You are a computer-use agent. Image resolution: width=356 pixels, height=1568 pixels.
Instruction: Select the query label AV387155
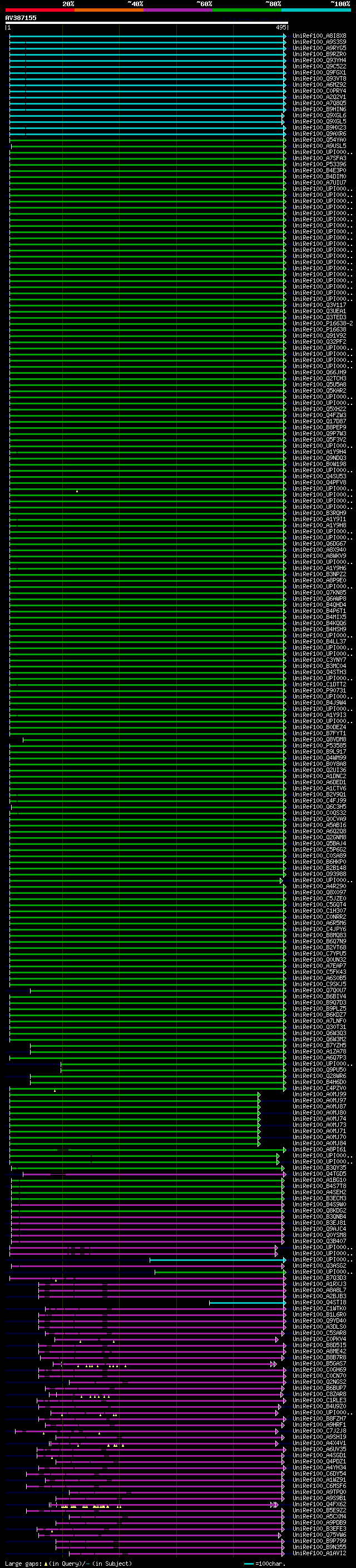click(x=21, y=18)
